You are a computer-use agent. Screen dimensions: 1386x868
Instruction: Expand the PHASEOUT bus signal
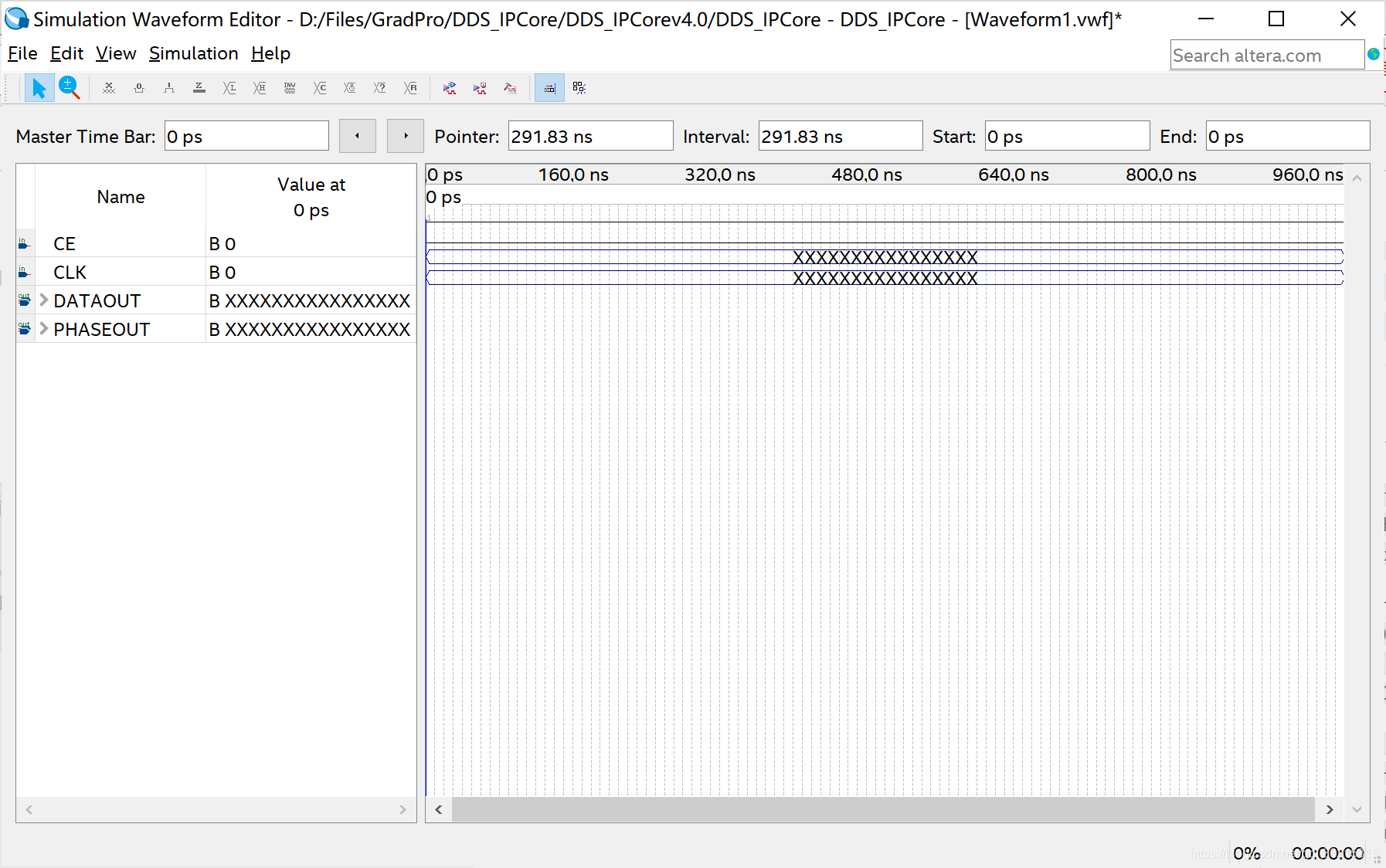point(44,329)
